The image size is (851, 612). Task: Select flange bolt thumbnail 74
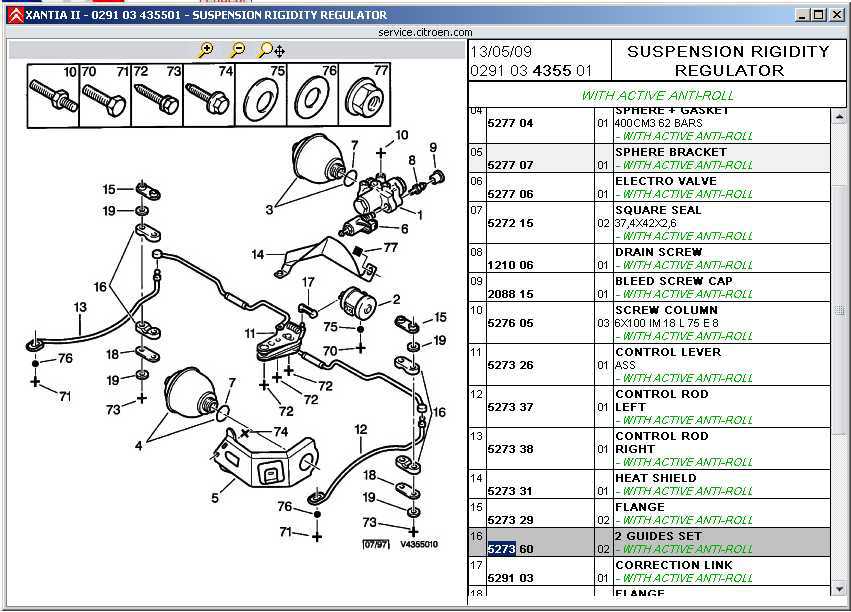209,95
